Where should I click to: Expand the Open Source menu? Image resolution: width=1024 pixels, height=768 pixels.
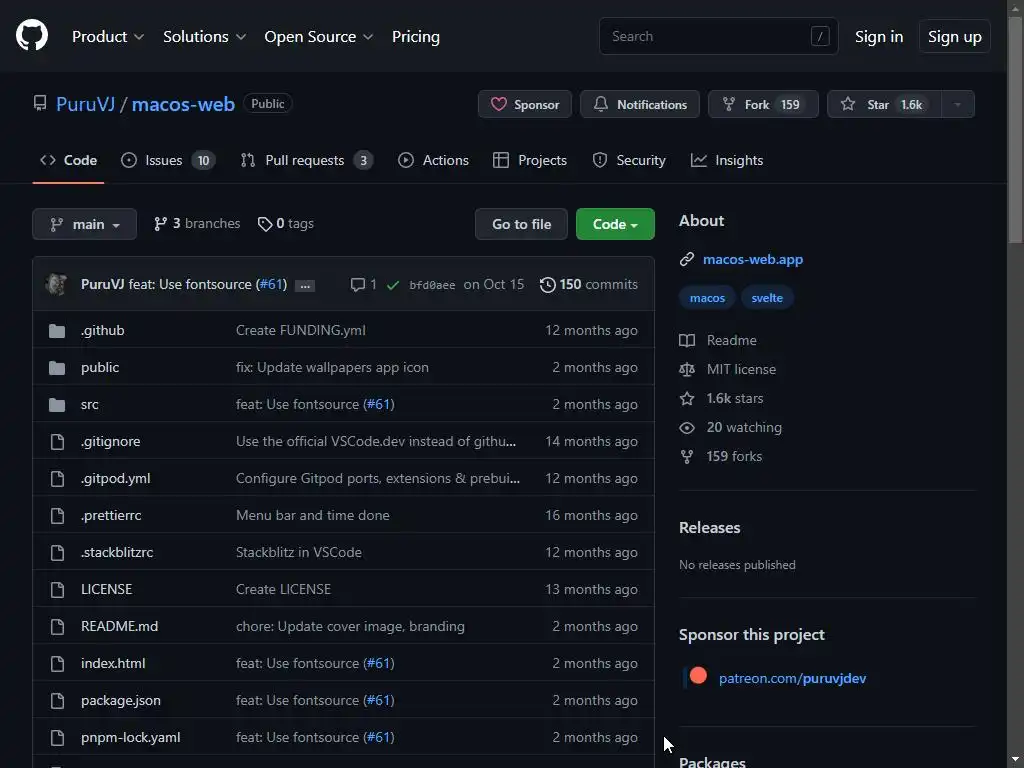[x=319, y=37]
